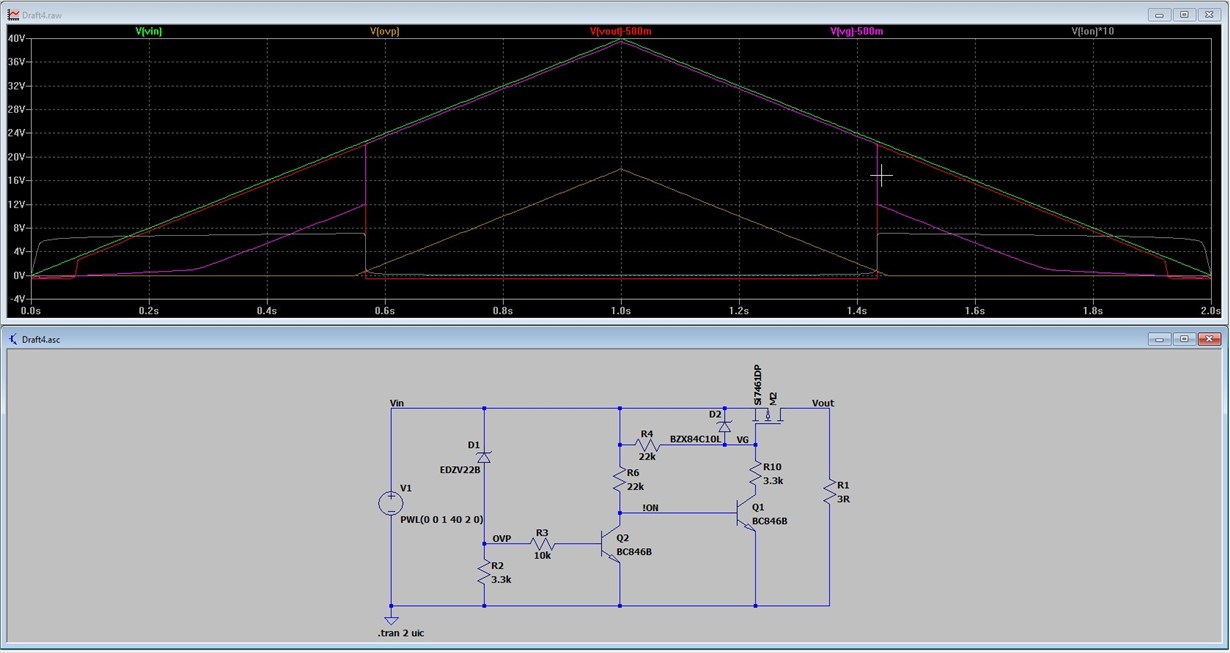
Task: Restore down the Draft4.asc schematic window
Action: click(x=1184, y=339)
